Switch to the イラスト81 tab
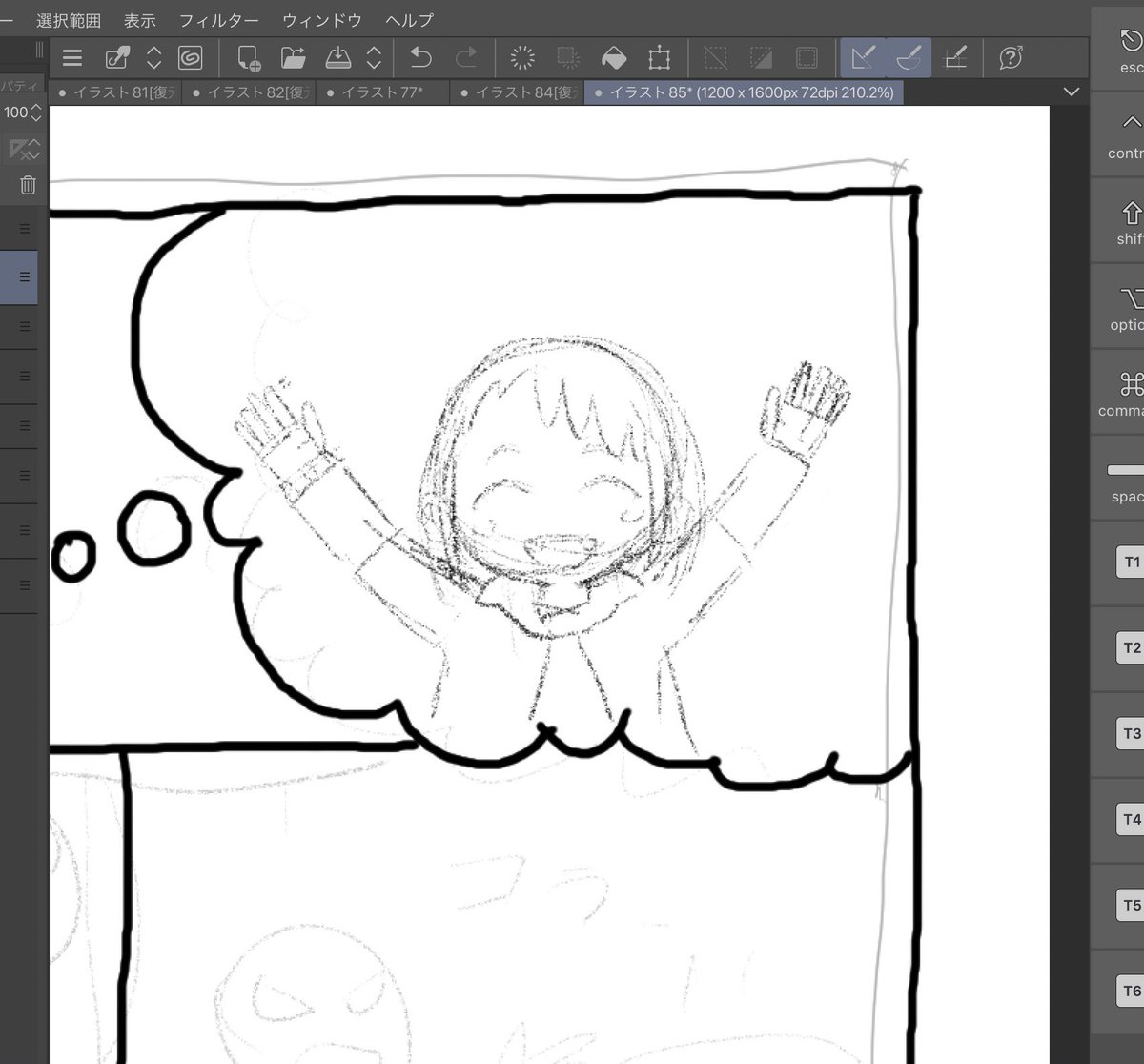This screenshot has width=1144, height=1064. pos(116,92)
